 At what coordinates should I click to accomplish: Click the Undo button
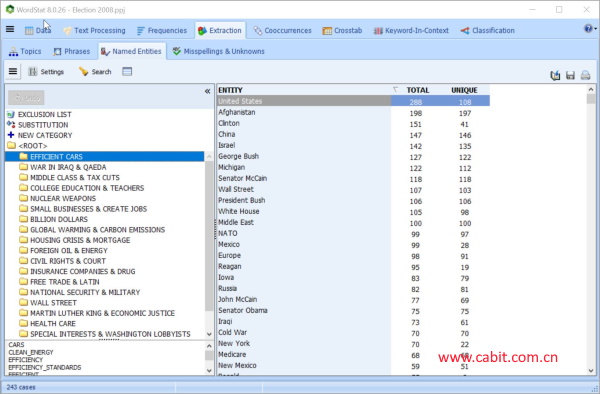26,98
